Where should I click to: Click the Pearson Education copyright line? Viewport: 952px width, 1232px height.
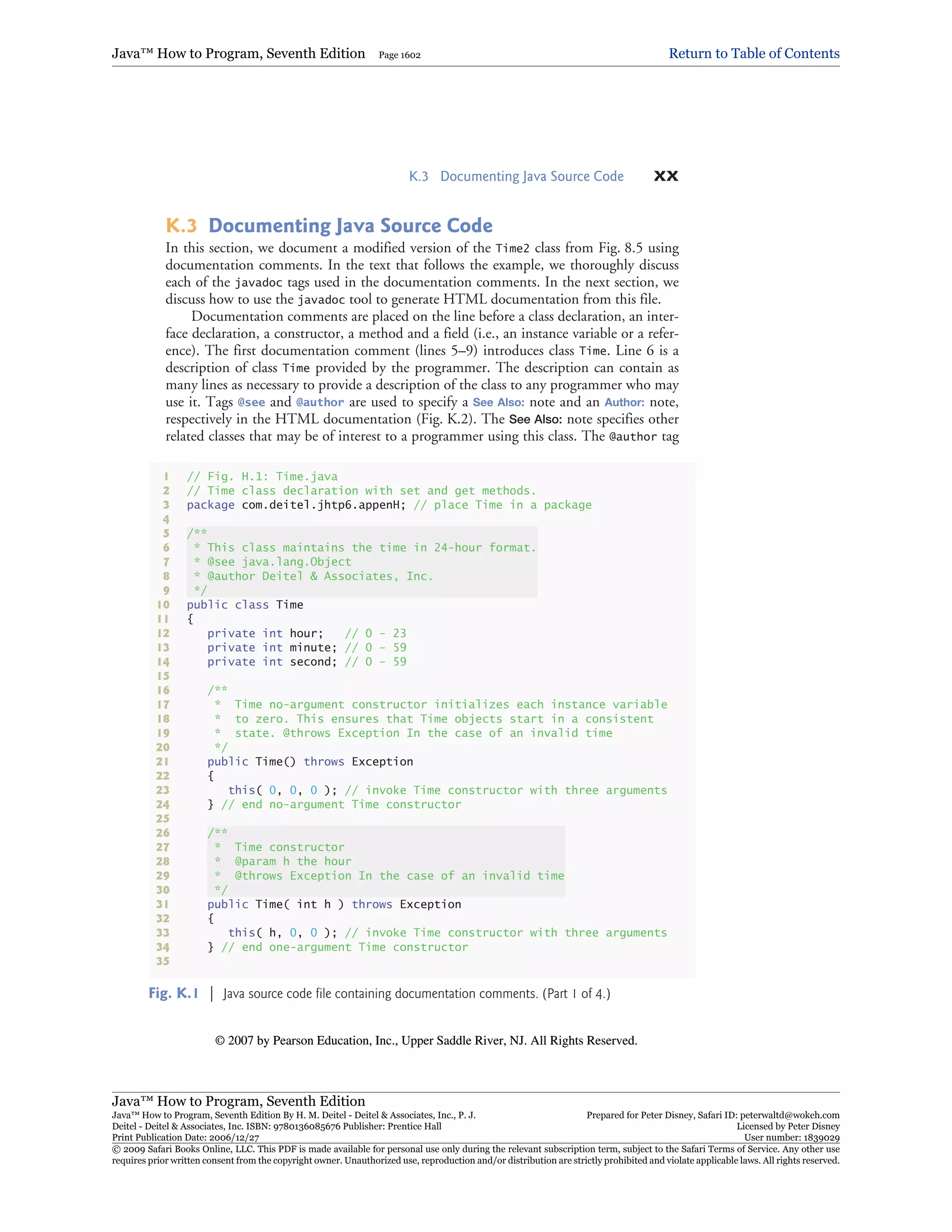click(426, 1041)
